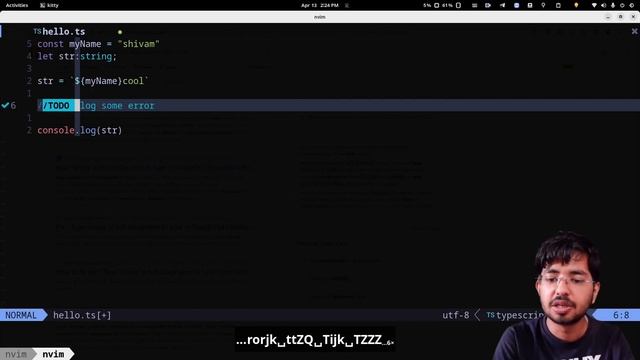Viewport: 640px width, 360px height.
Task: Click the modified dot on hello.ts tab
Action: 120,32
